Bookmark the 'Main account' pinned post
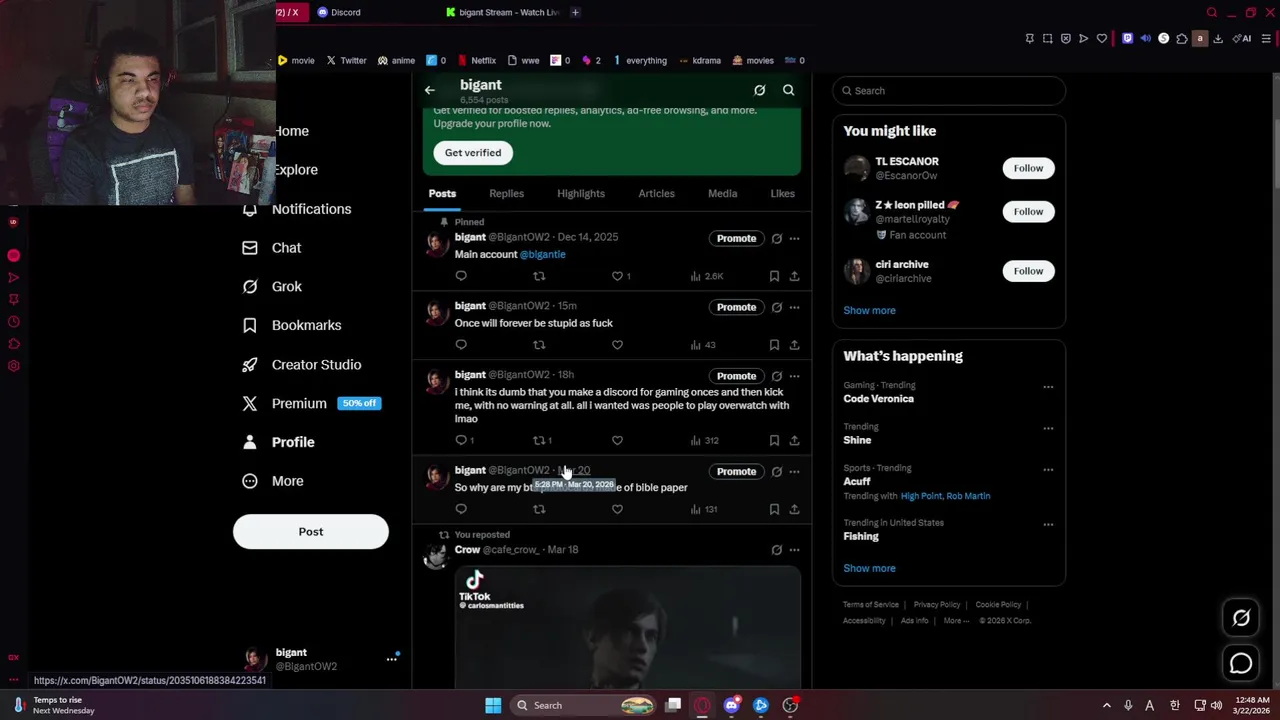 point(774,276)
